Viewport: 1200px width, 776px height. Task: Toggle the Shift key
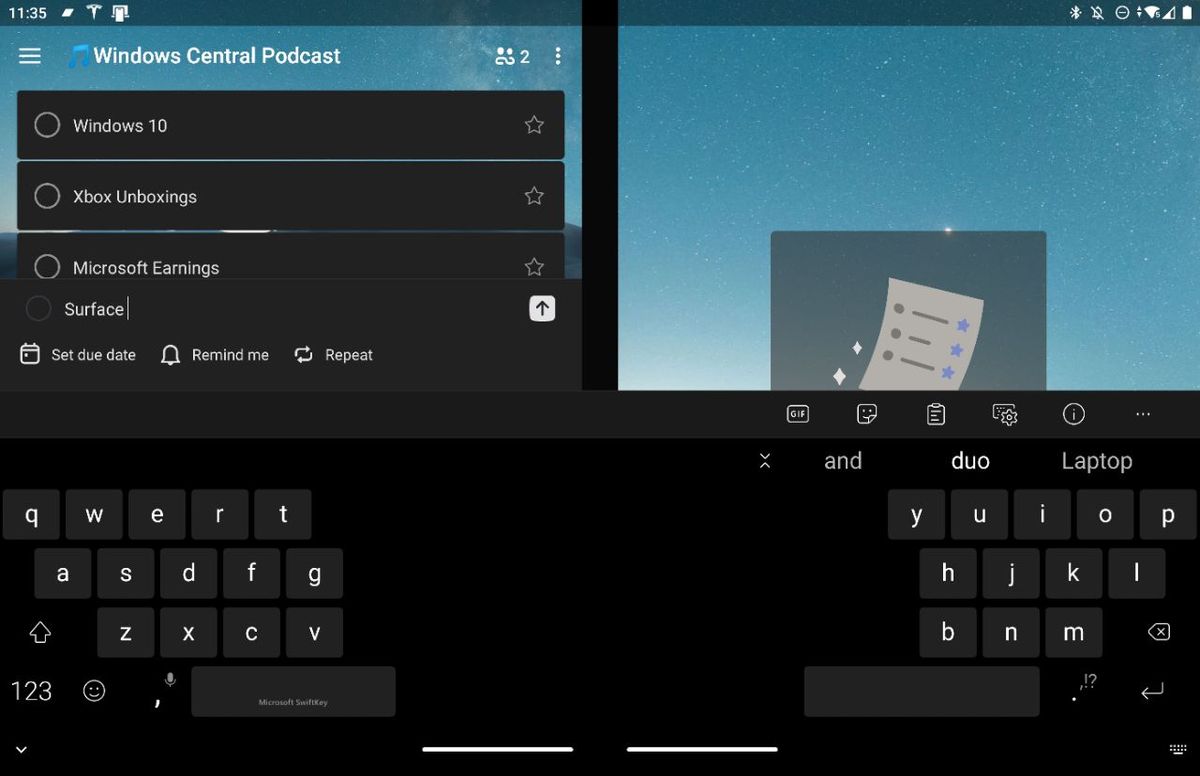tap(40, 632)
